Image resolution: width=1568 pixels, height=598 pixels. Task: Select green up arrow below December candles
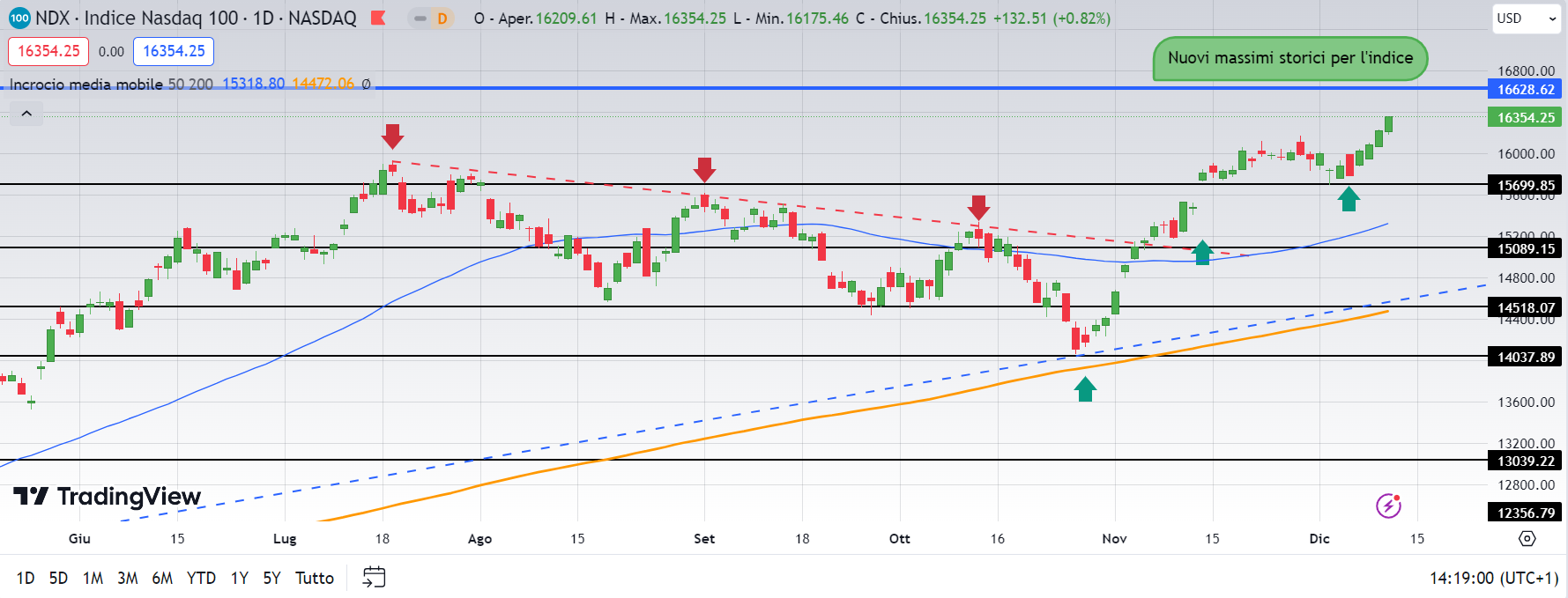(1349, 199)
